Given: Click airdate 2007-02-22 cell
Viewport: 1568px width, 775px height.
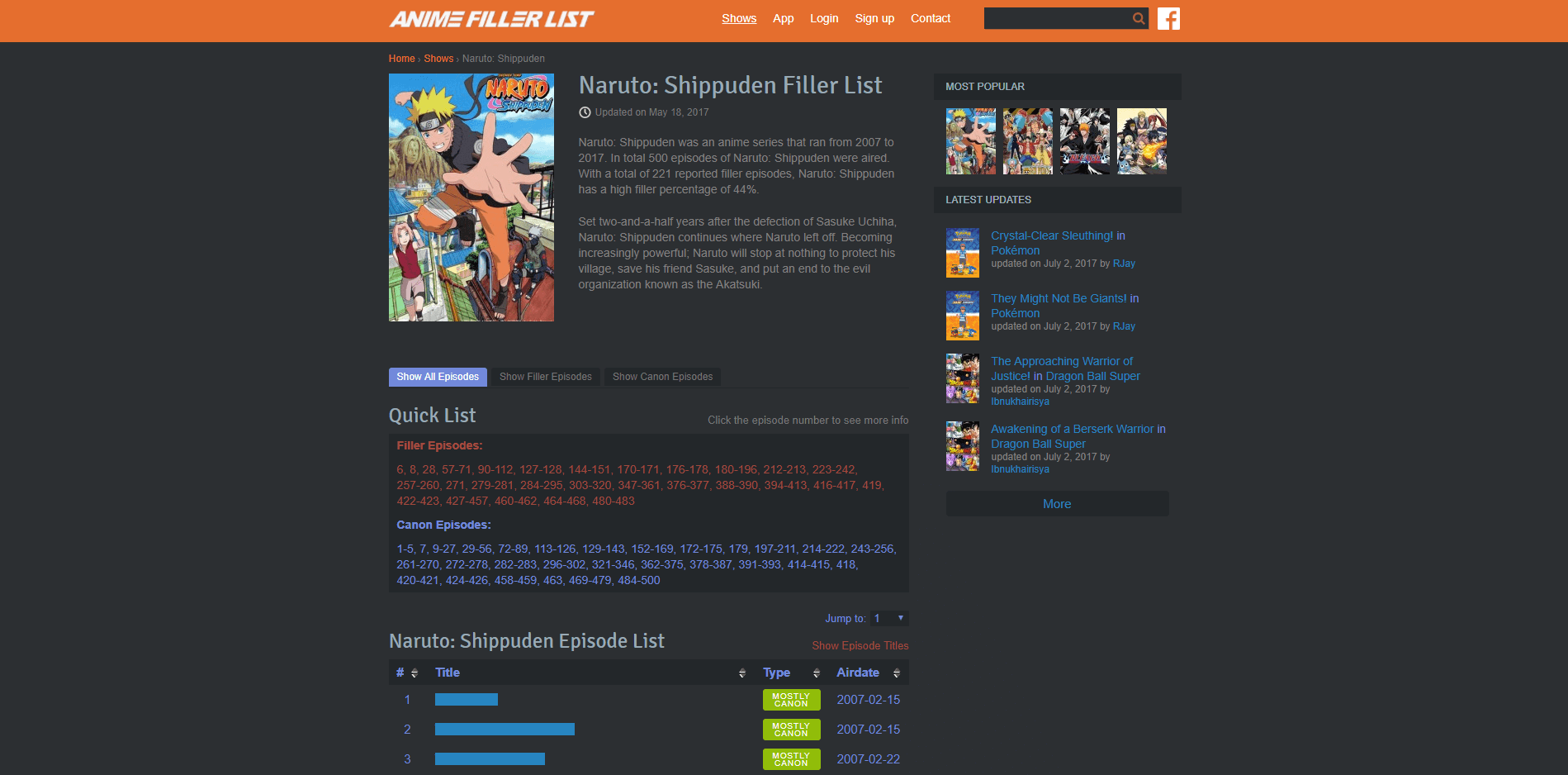Looking at the screenshot, I should click(x=868, y=759).
